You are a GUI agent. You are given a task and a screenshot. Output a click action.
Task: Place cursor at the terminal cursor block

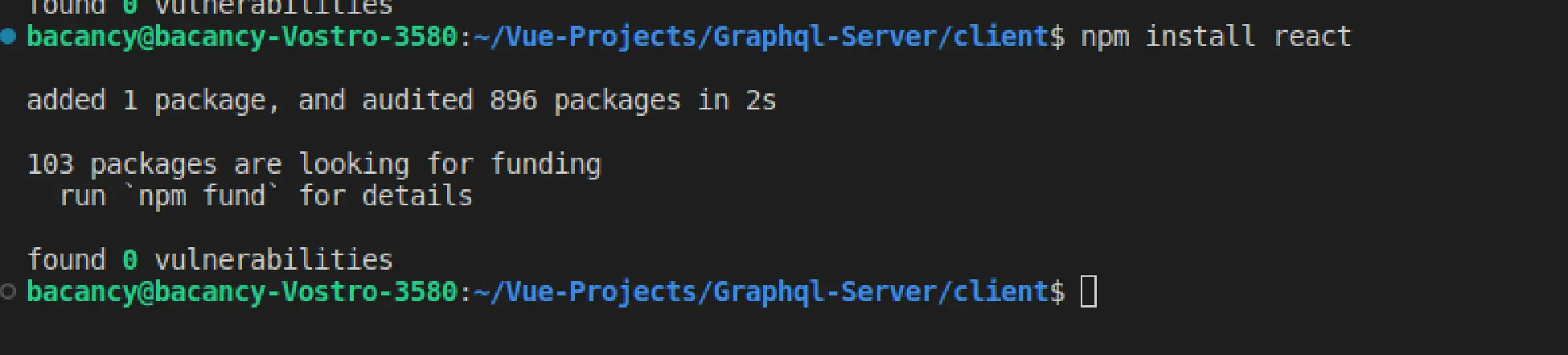click(x=1088, y=291)
